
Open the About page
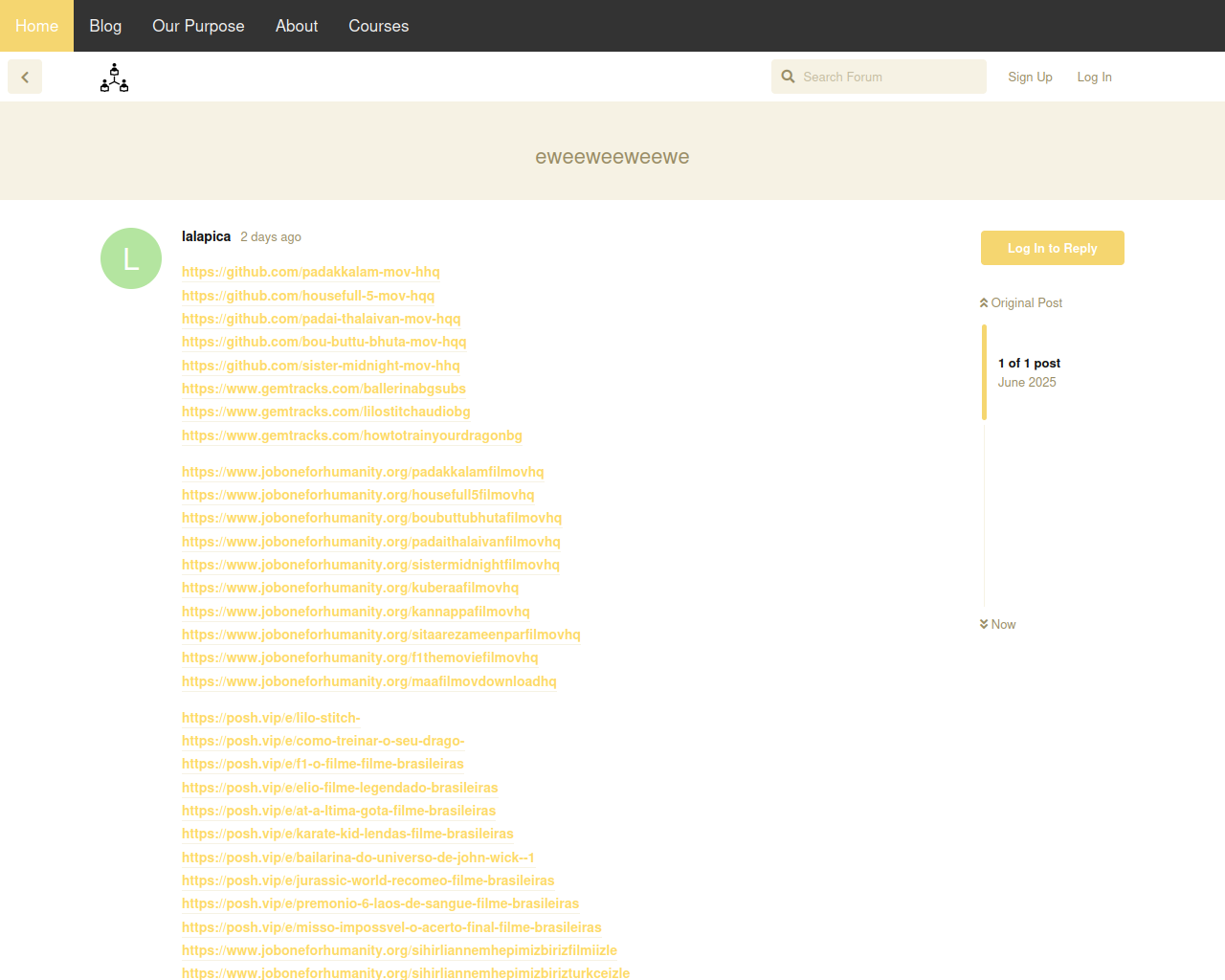pos(297,26)
